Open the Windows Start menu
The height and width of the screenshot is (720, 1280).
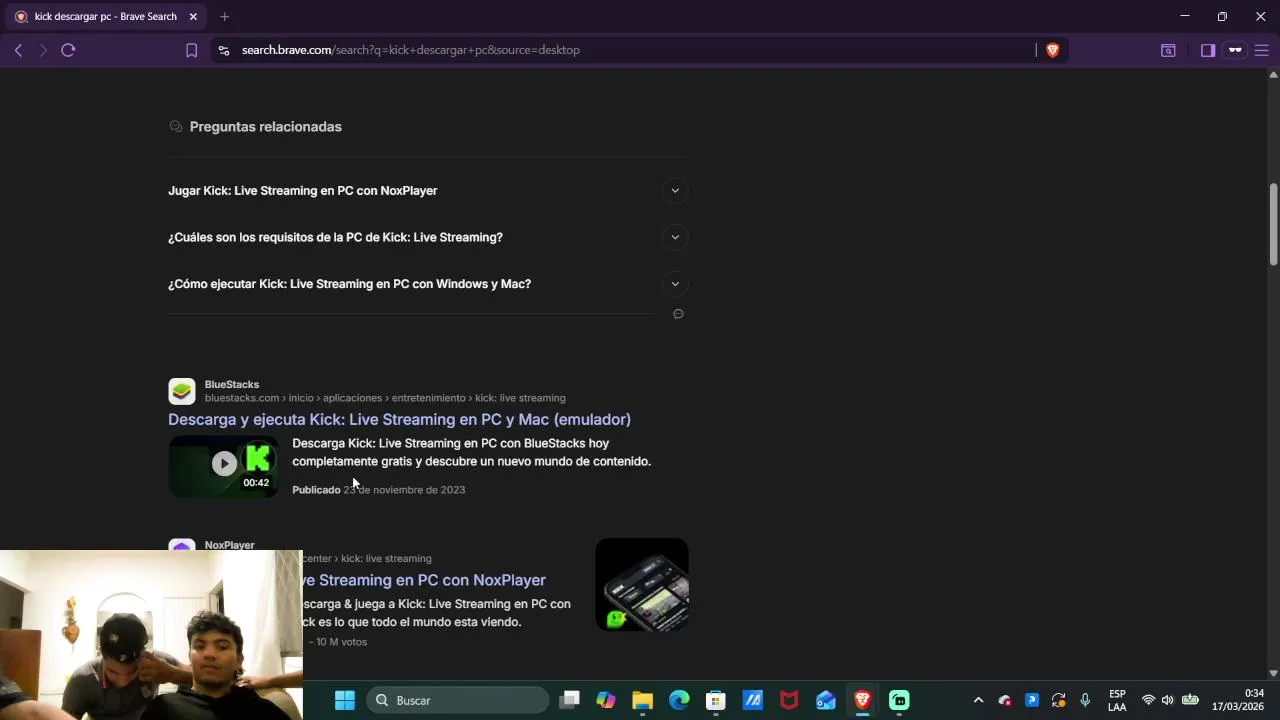[x=345, y=700]
